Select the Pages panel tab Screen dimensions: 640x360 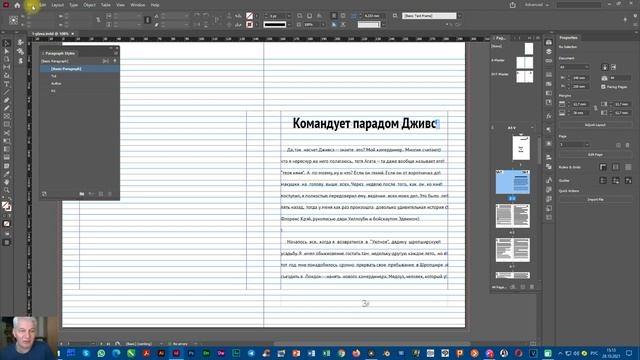[x=500, y=38]
